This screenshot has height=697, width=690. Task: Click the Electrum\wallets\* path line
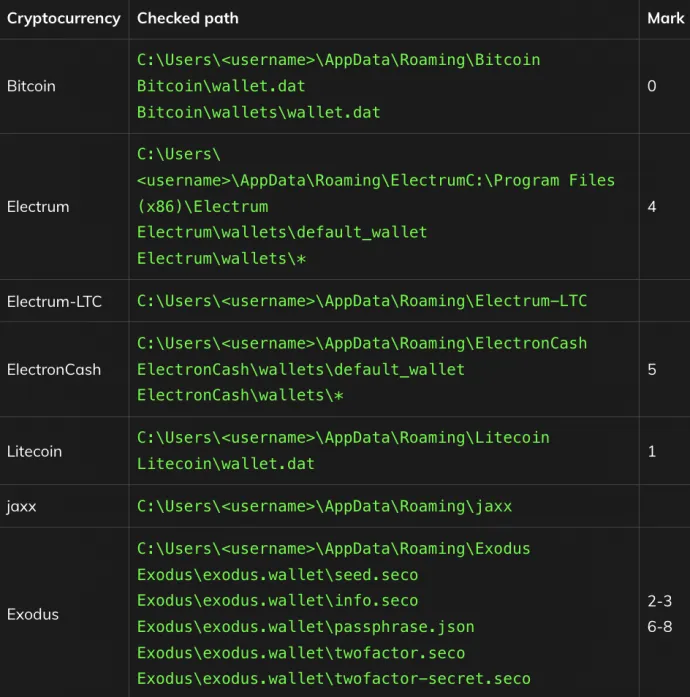point(221,259)
